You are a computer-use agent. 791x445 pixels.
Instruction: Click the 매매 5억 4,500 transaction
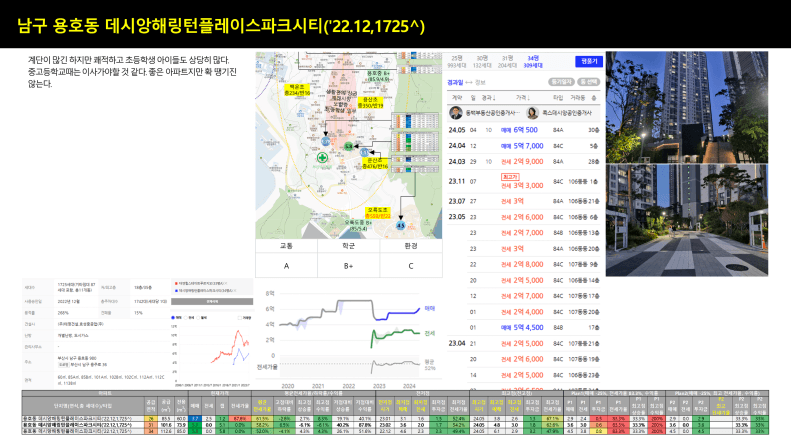click(522, 327)
